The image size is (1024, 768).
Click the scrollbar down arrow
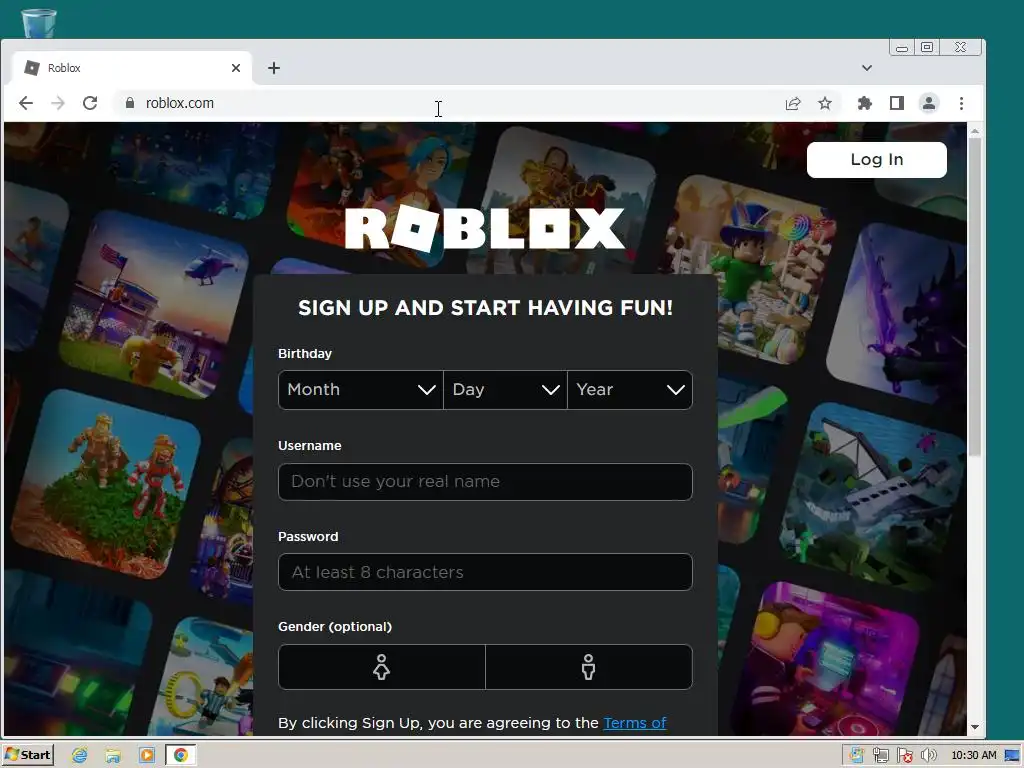[x=974, y=727]
